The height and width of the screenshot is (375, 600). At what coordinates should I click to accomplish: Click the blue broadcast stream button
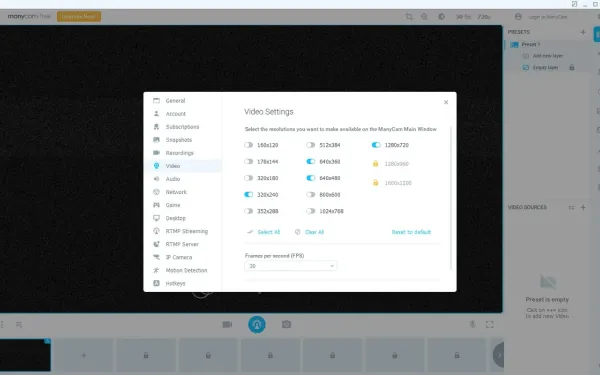257,324
